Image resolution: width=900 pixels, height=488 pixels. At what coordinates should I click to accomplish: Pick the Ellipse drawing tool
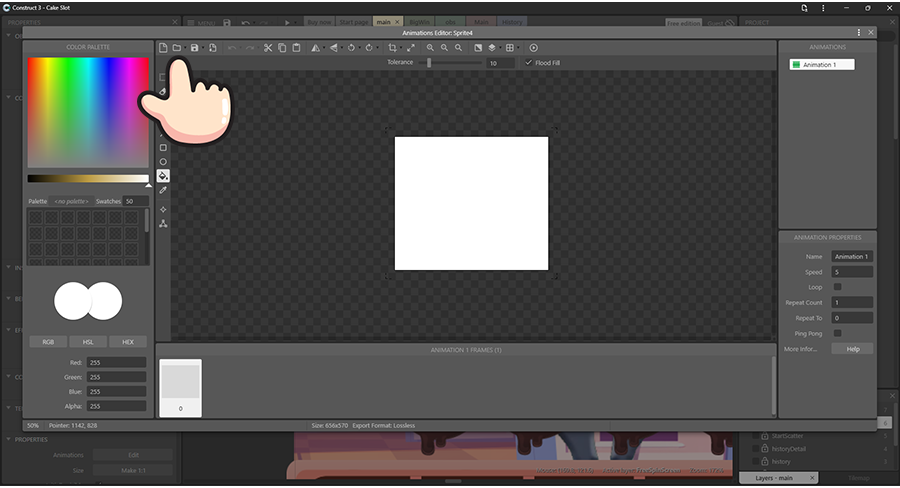[x=163, y=161]
